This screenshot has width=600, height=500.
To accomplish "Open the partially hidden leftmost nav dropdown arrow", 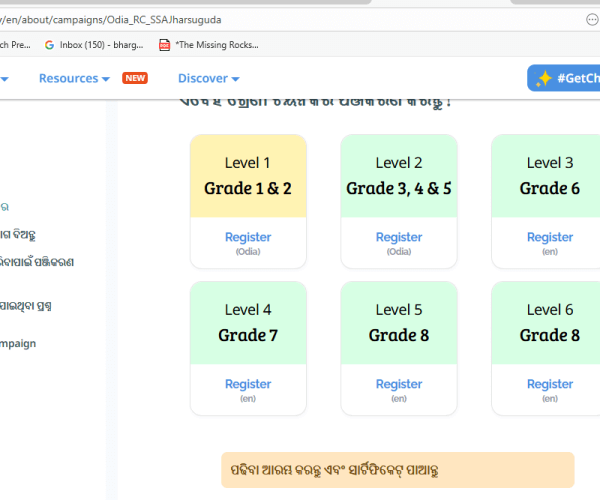I will click(x=5, y=78).
